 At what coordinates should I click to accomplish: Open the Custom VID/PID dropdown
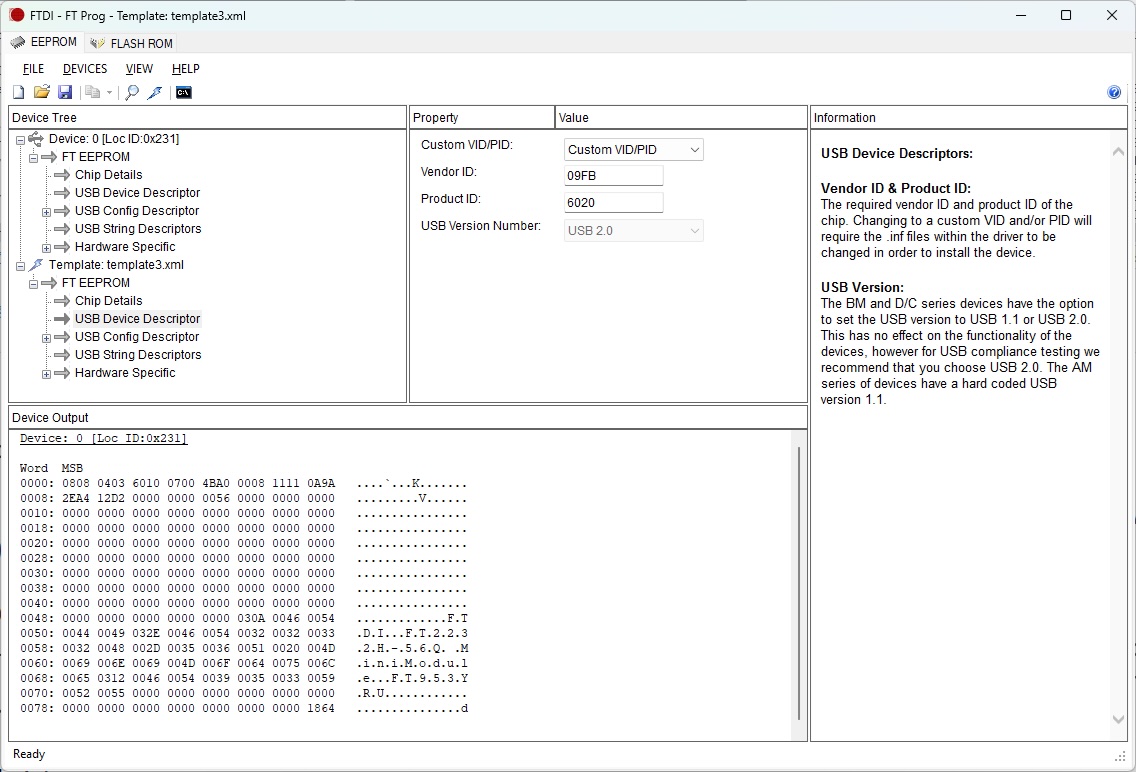pyautogui.click(x=633, y=149)
